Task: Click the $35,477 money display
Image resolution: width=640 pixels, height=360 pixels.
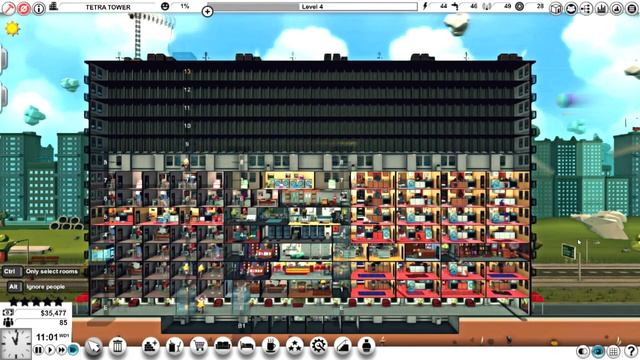Action: coord(53,313)
